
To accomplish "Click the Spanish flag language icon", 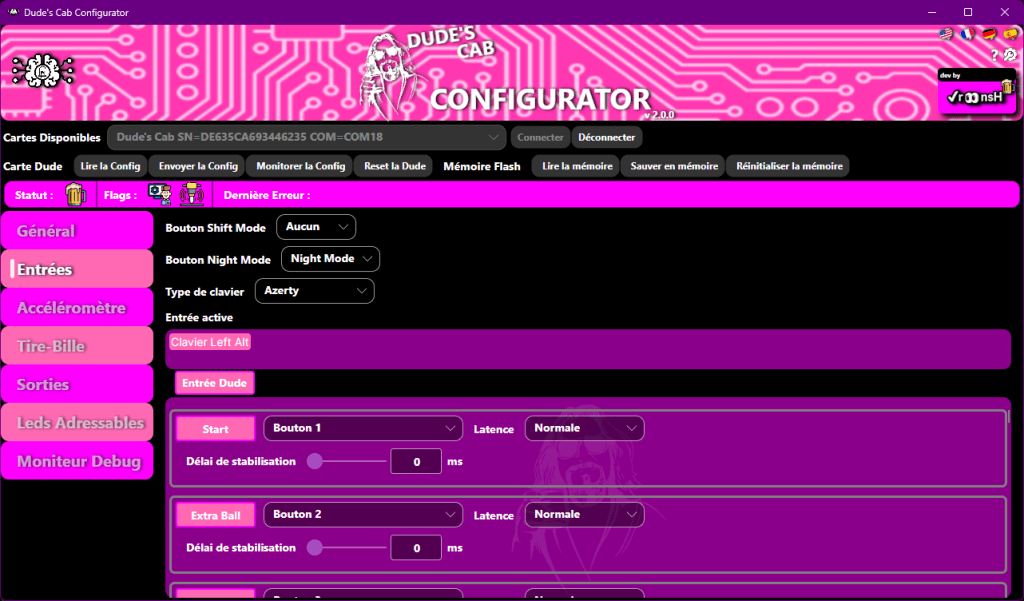I will pos(1010,34).
